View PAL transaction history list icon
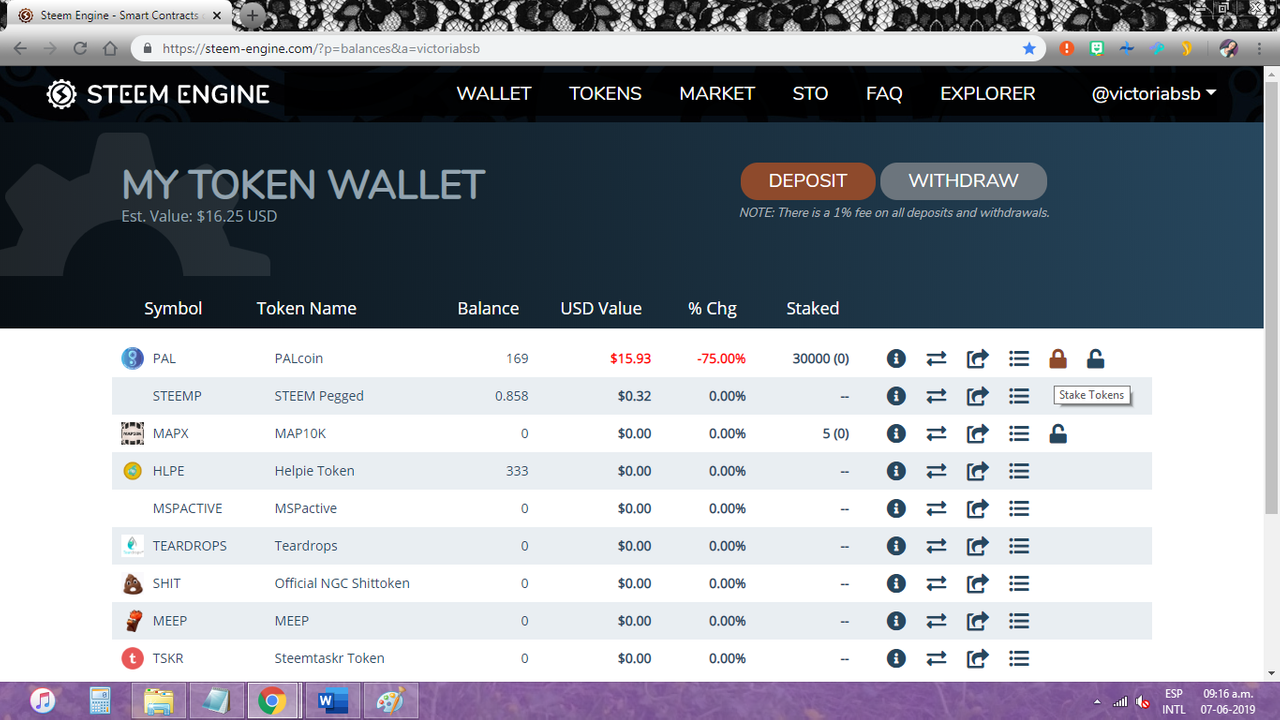1280x720 pixels. coord(1018,358)
